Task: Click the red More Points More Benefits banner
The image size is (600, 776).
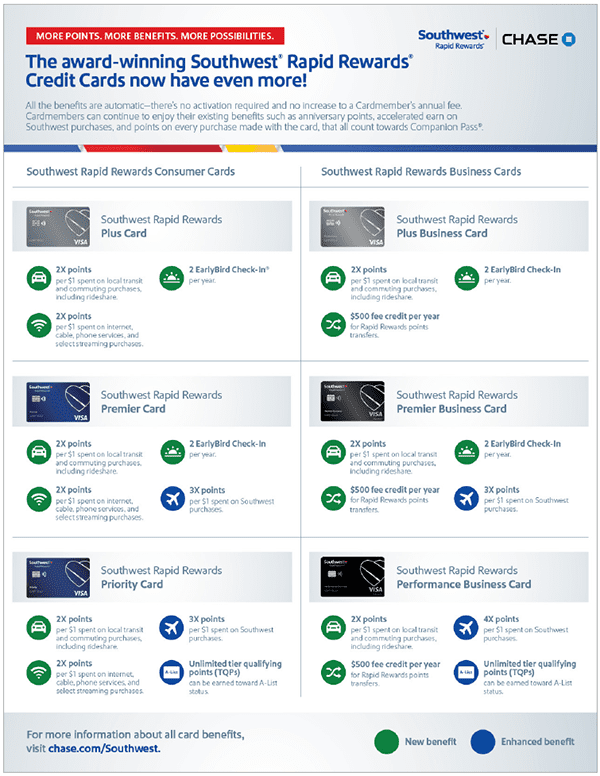Action: 155,36
